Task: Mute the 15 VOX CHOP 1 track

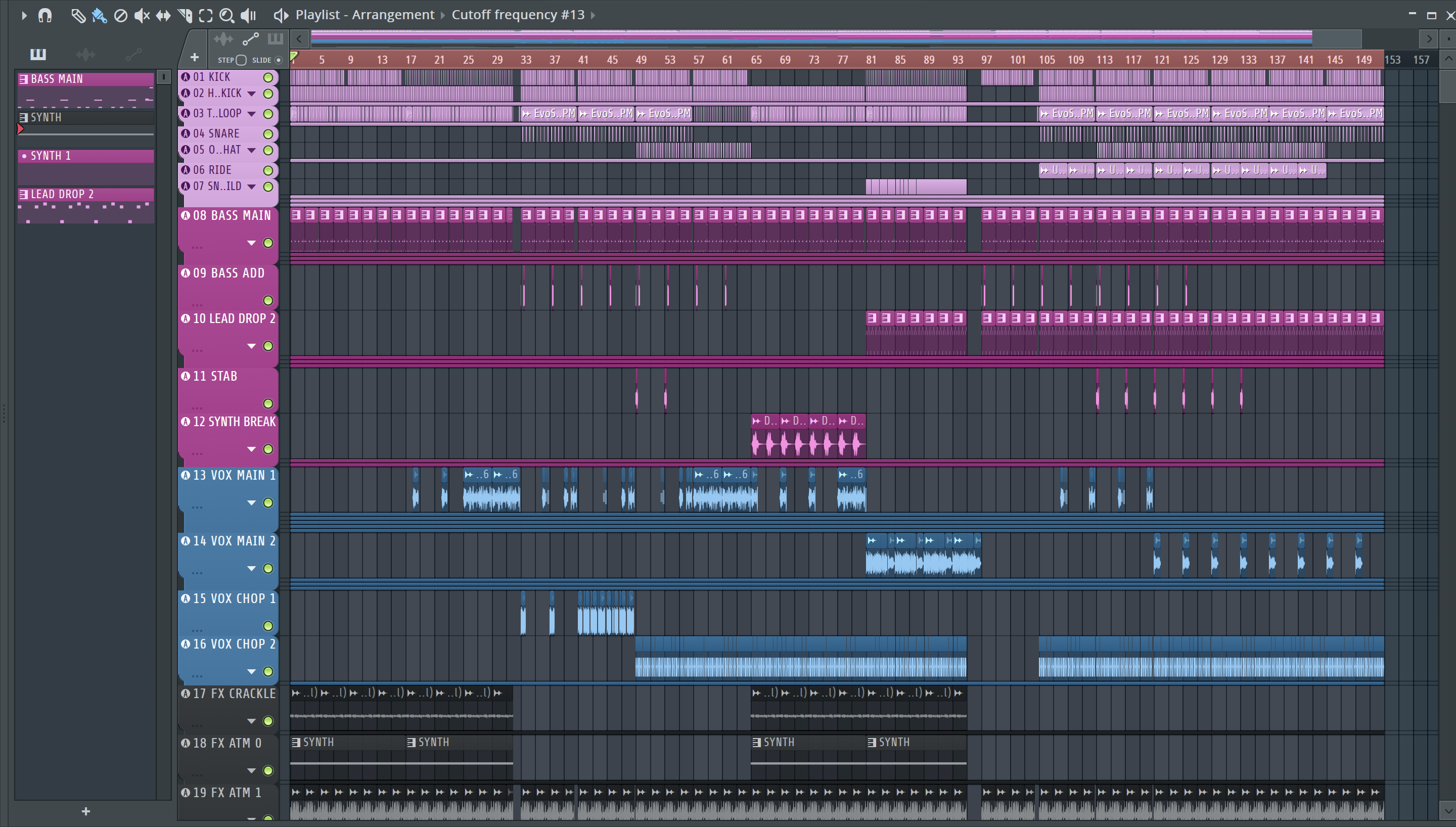Action: [x=268, y=626]
